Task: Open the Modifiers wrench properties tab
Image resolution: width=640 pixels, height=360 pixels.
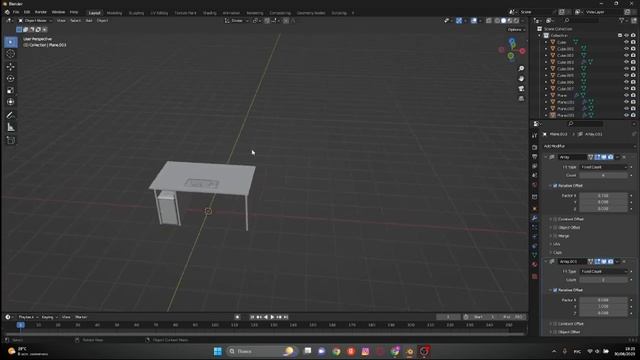Action: pos(535,218)
